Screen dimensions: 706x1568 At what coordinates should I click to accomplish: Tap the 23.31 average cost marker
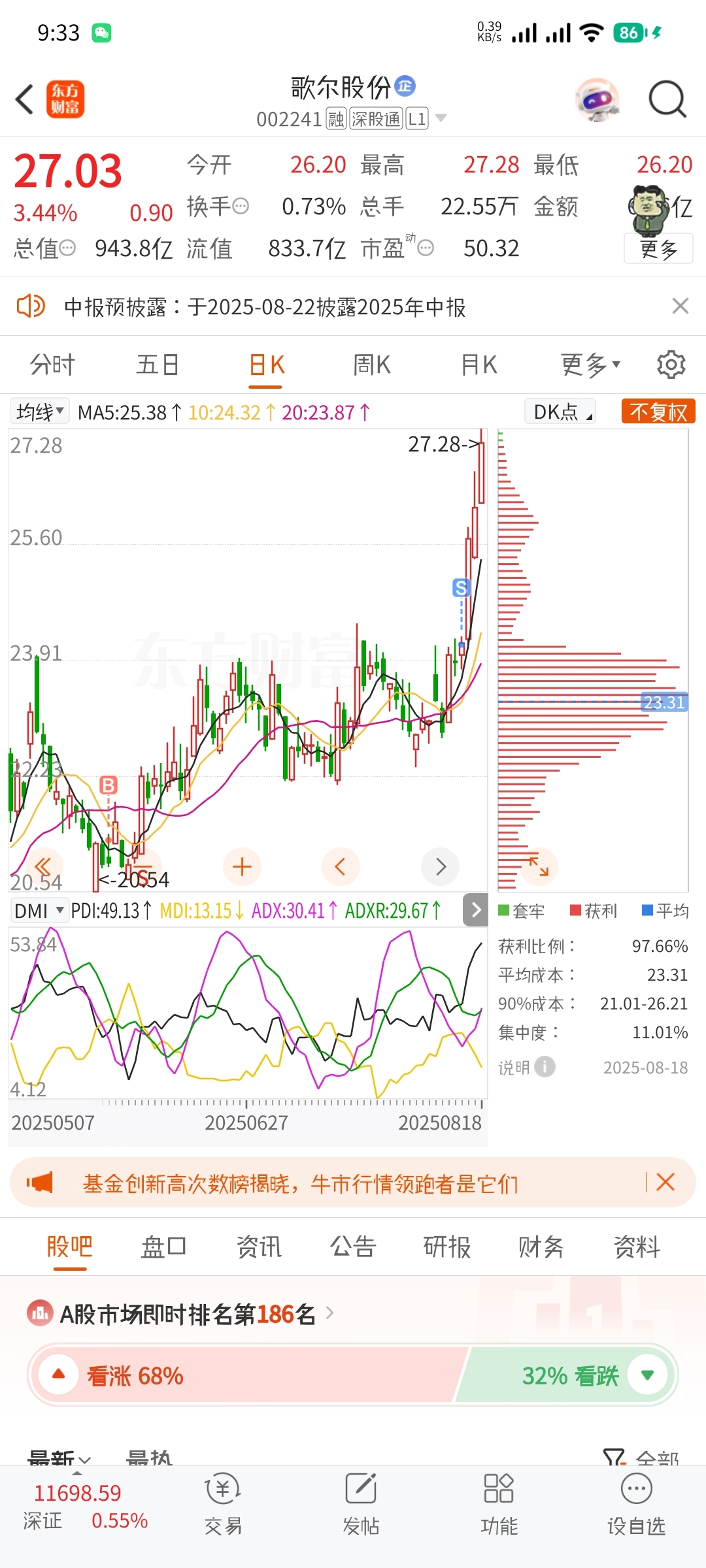664,702
